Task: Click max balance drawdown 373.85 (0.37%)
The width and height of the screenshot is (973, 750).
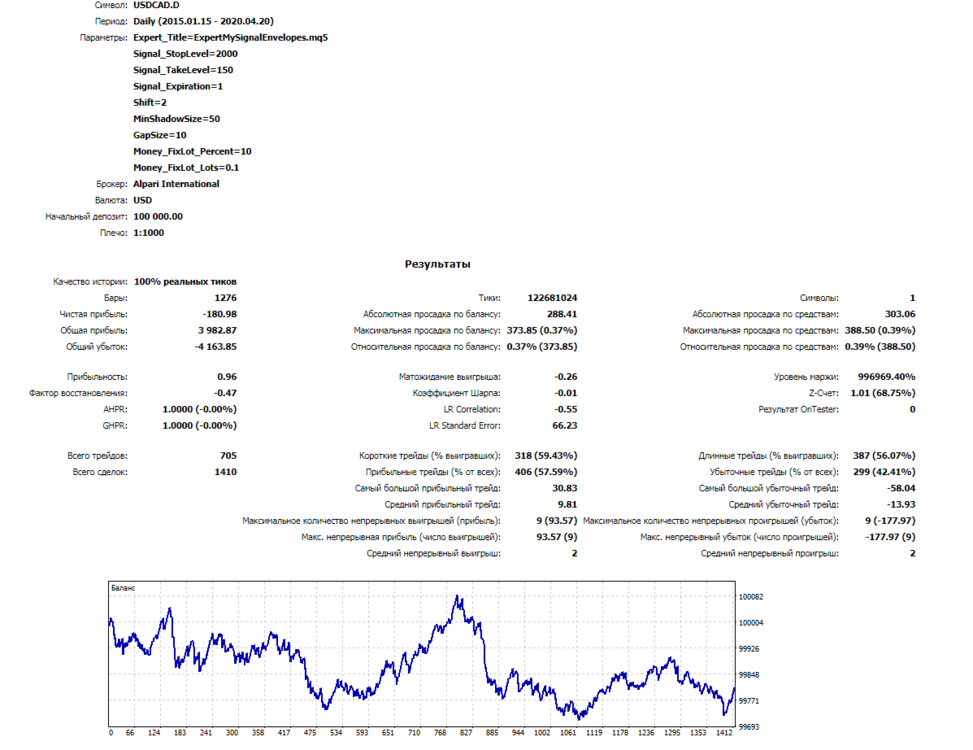Action: click(x=542, y=330)
